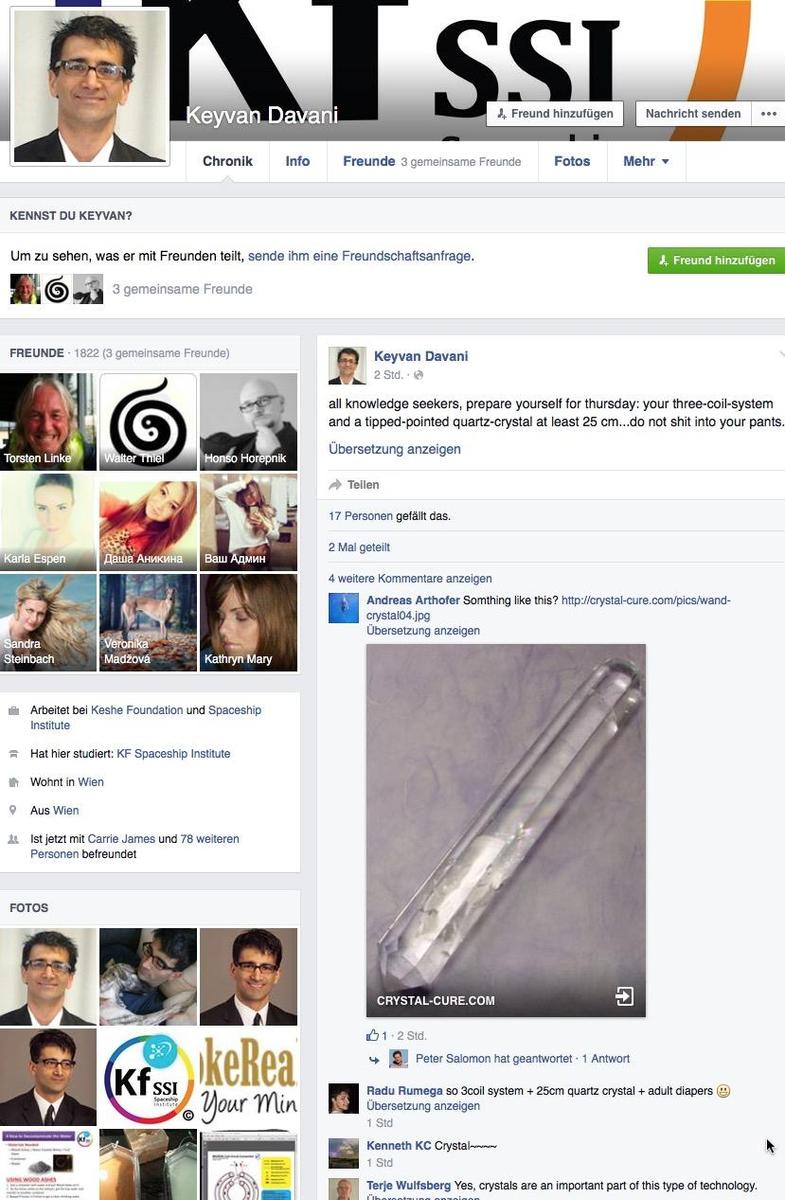Click the thumbs-up like icon under crystal photo
Image resolution: width=785 pixels, height=1200 pixels.
(372, 1035)
